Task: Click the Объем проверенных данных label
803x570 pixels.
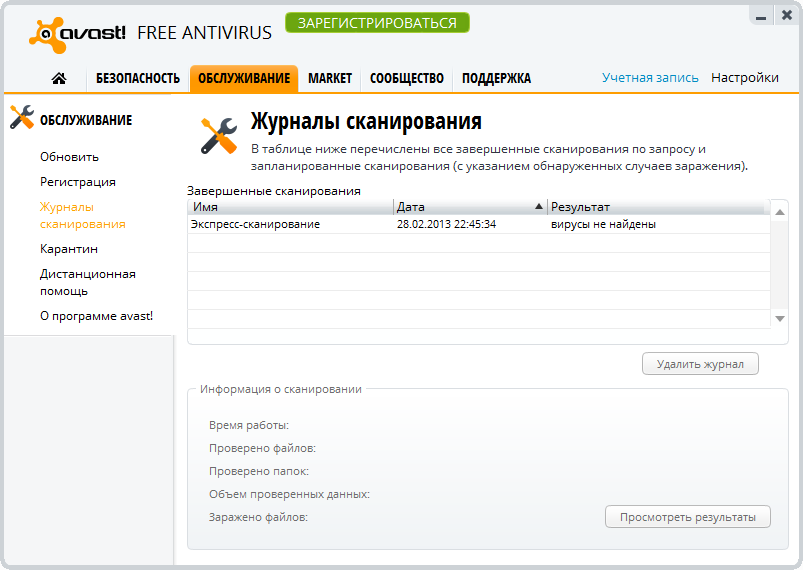Action: click(x=289, y=495)
